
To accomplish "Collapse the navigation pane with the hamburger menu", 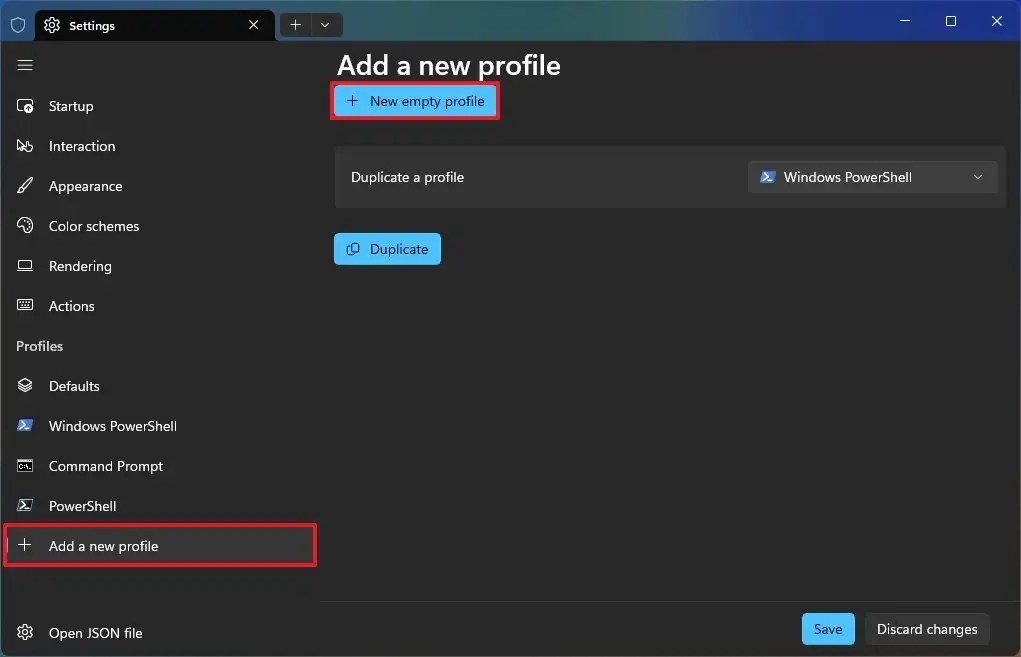I will pos(25,65).
